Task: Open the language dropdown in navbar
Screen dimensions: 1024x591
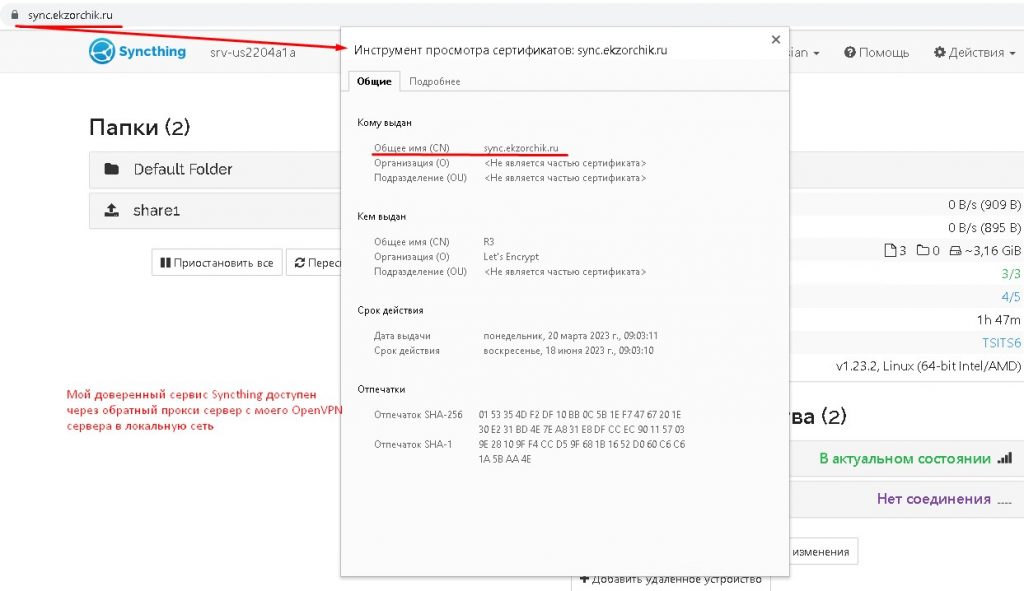Action: coord(805,52)
